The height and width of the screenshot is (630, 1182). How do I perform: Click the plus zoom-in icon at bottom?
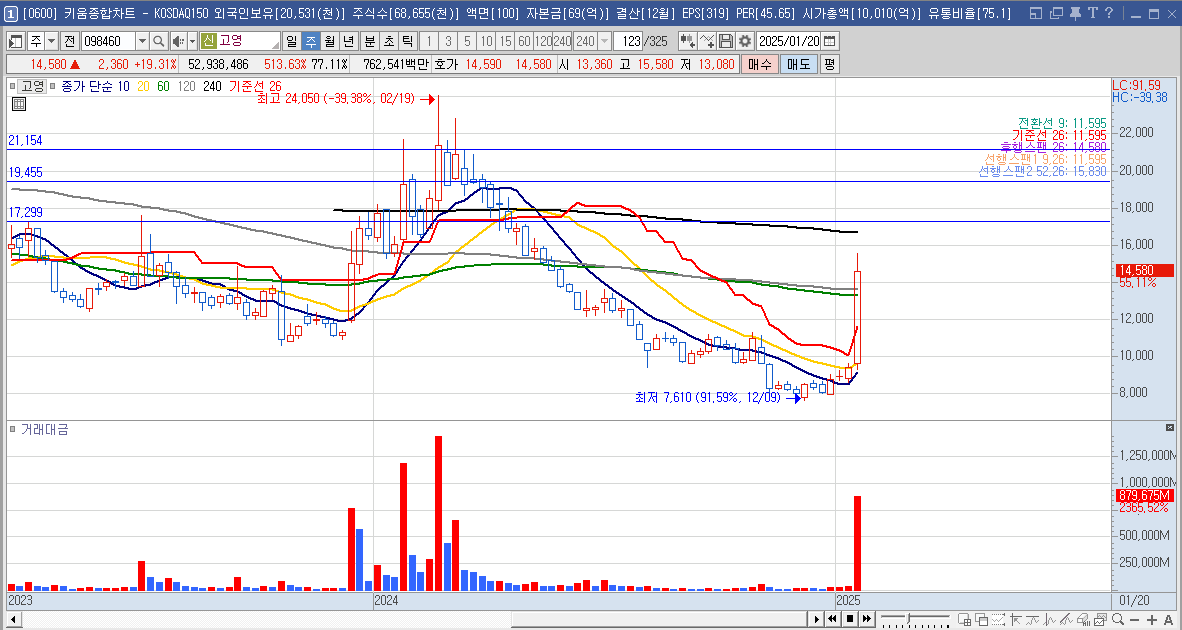pos(1153,619)
